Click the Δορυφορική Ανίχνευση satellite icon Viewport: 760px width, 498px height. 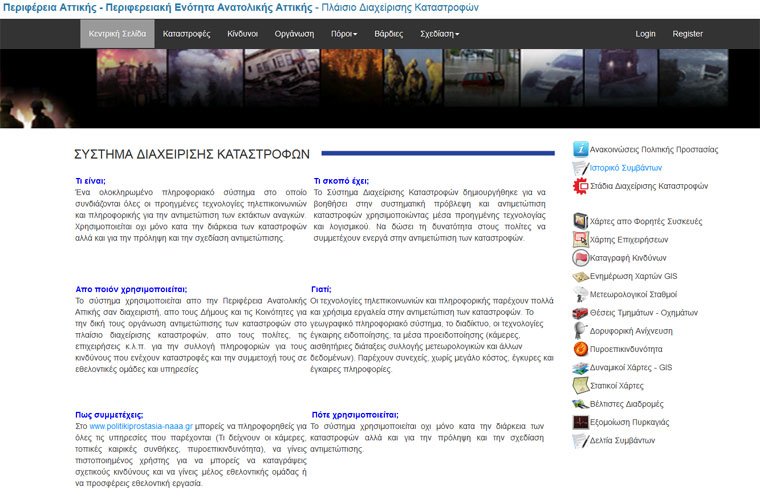click(580, 331)
